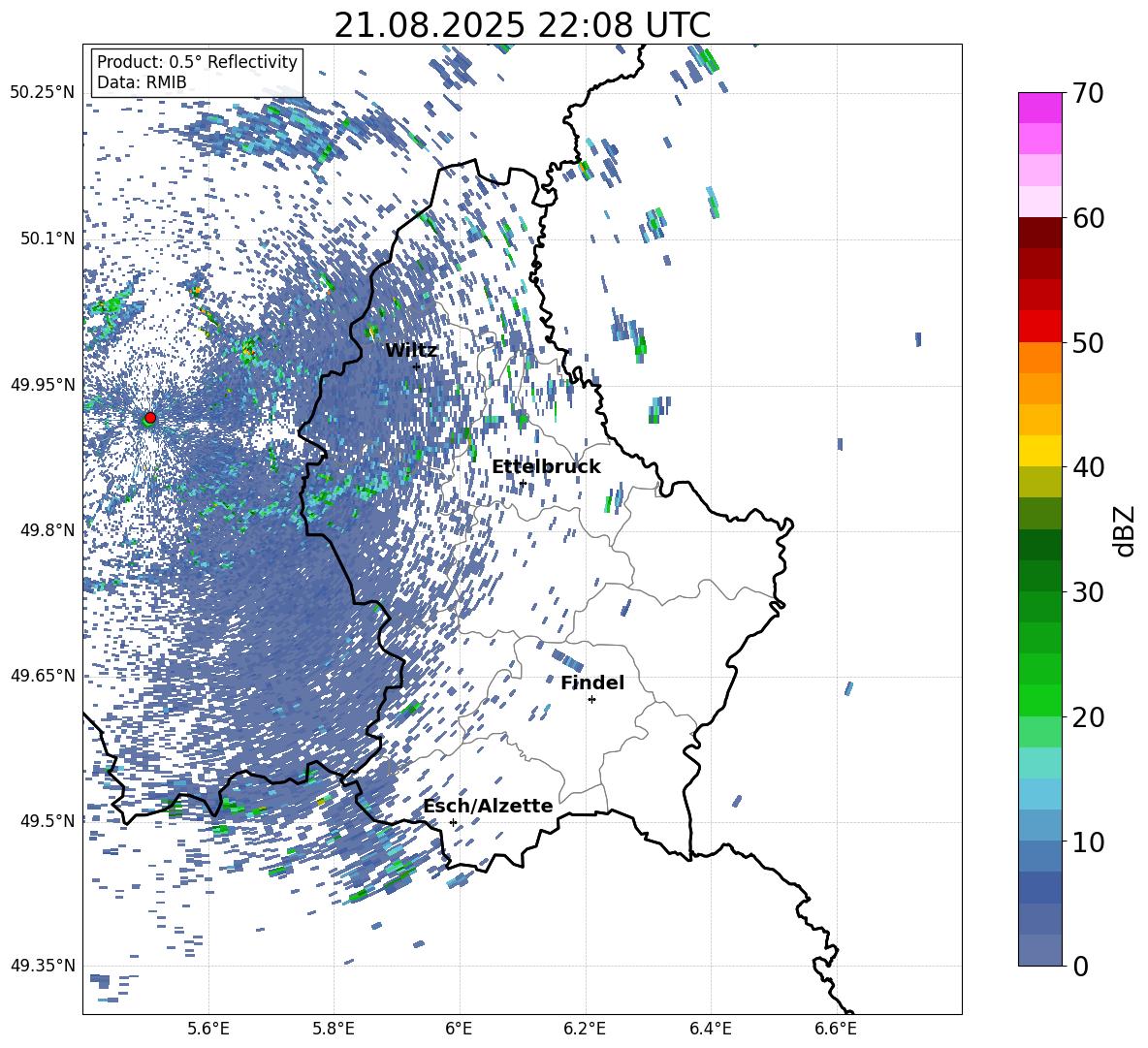1148x1048 pixels.
Task: Click the Esch/Alzette city label
Action: (x=488, y=806)
